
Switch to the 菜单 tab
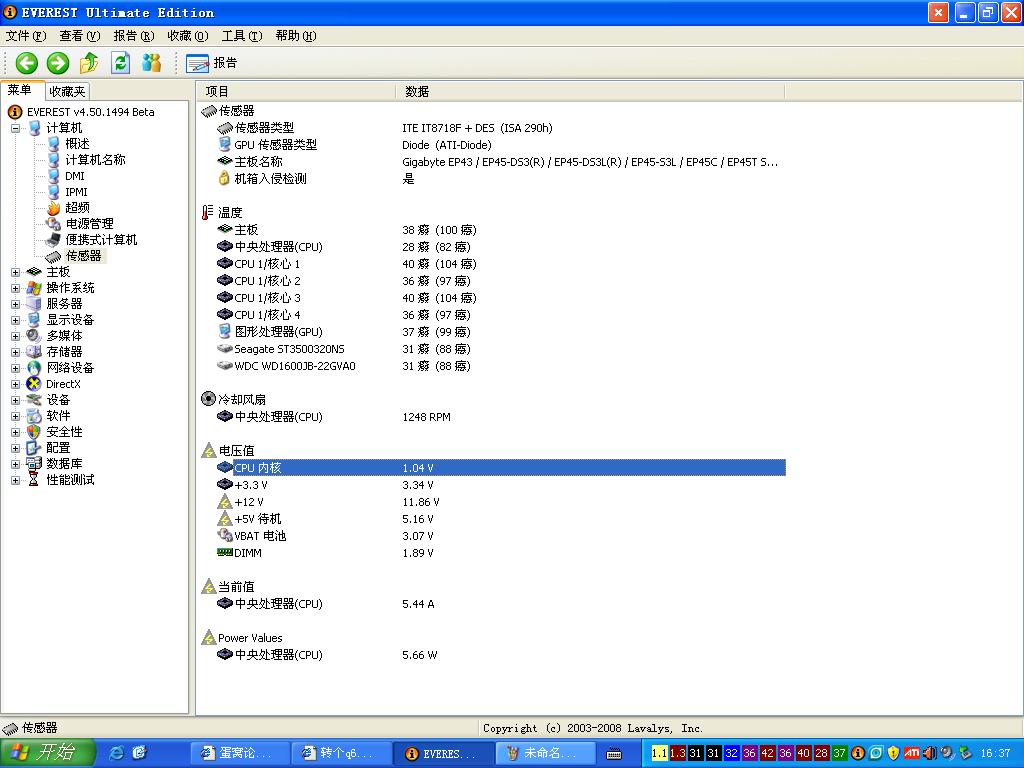click(x=22, y=90)
